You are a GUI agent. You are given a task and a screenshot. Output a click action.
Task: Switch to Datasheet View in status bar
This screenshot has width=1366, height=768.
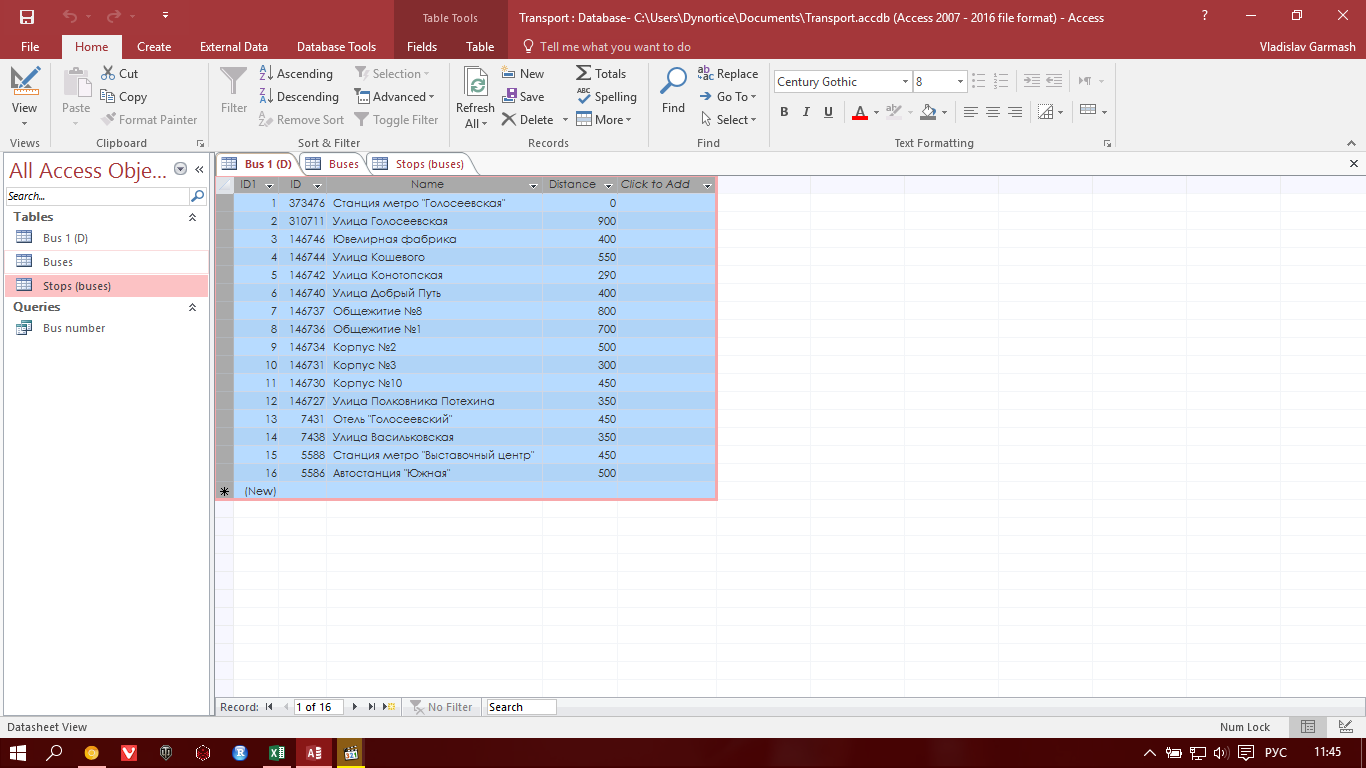(1307, 727)
